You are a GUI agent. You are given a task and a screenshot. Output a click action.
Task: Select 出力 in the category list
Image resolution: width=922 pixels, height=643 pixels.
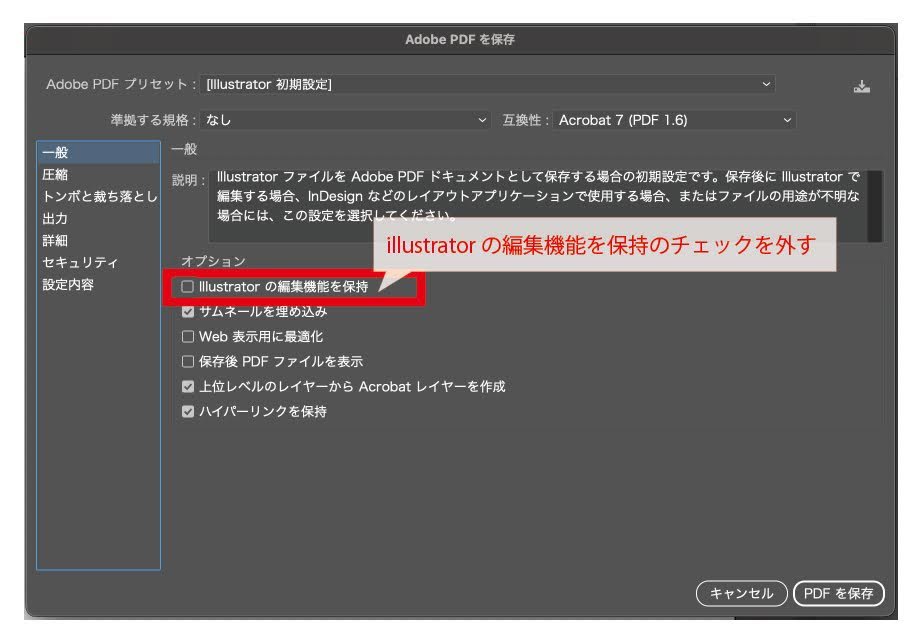98,219
